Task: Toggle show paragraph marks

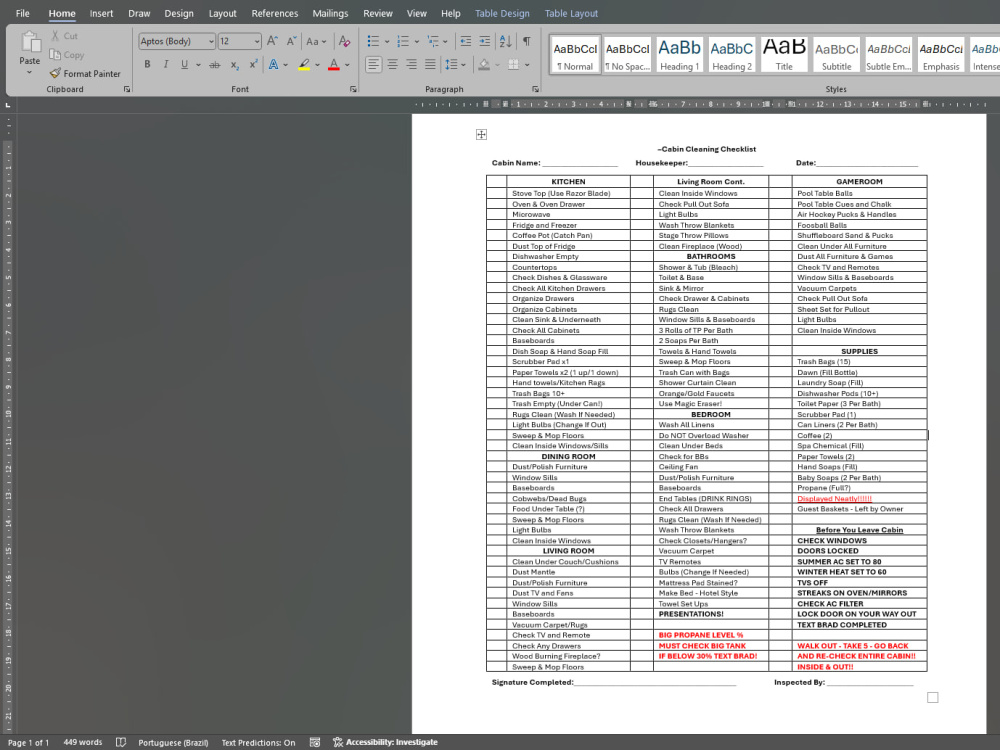Action: [x=527, y=41]
